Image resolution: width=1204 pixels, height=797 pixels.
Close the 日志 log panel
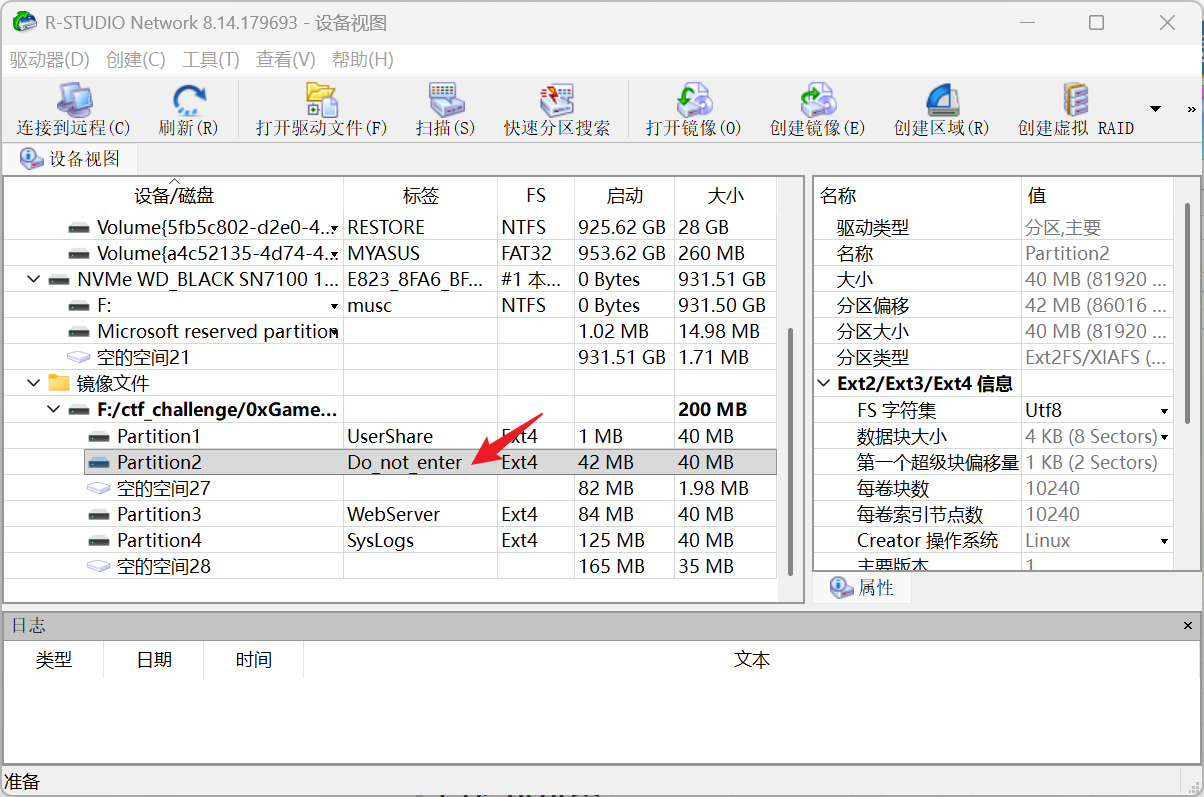[1189, 626]
